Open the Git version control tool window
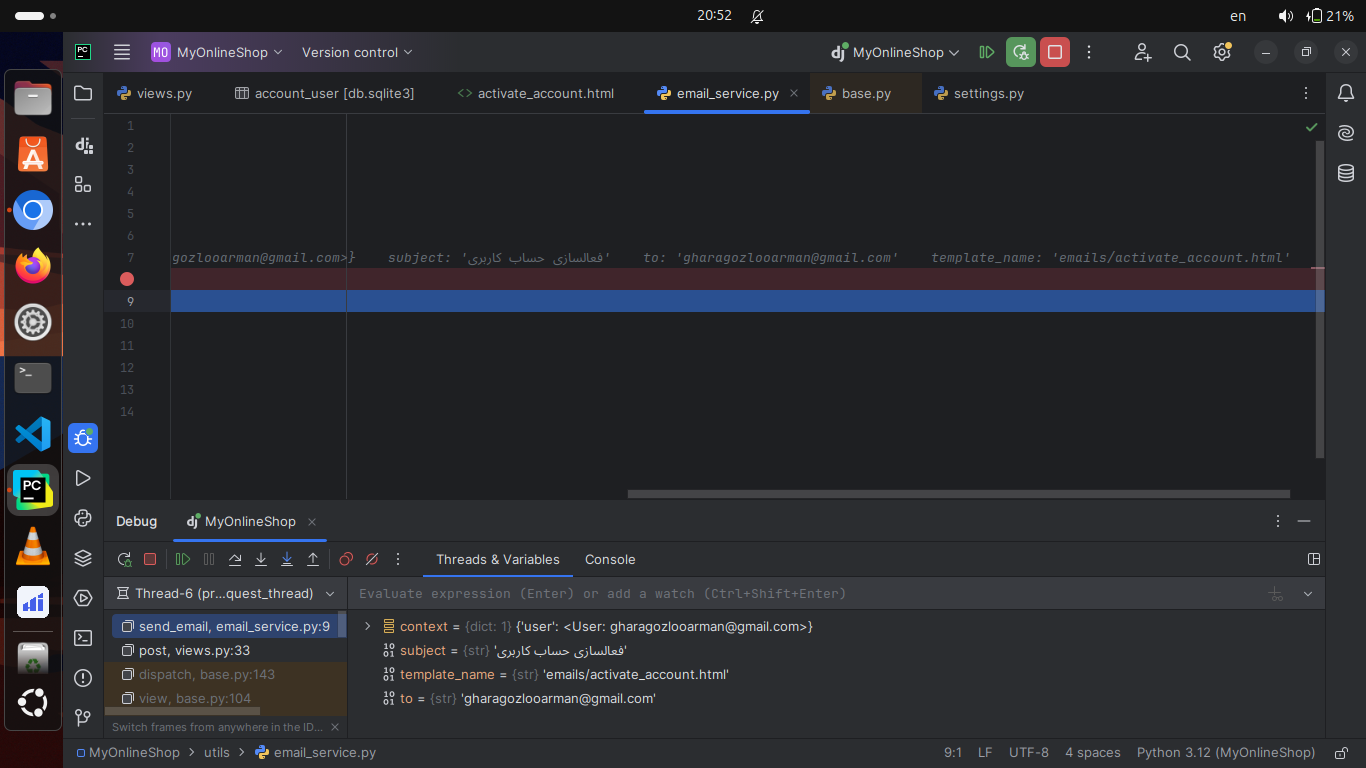This screenshot has height=768, width=1366. click(83, 718)
